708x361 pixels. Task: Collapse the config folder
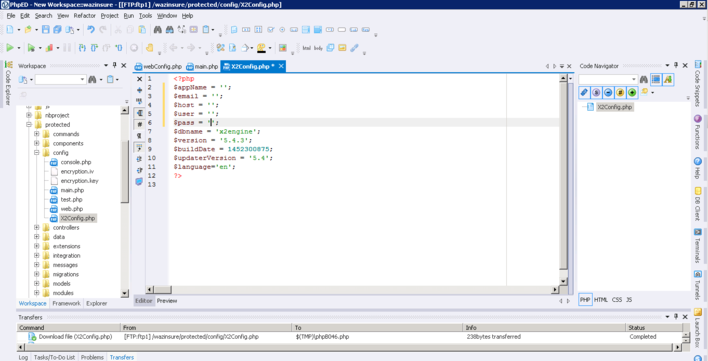pyautogui.click(x=37, y=153)
